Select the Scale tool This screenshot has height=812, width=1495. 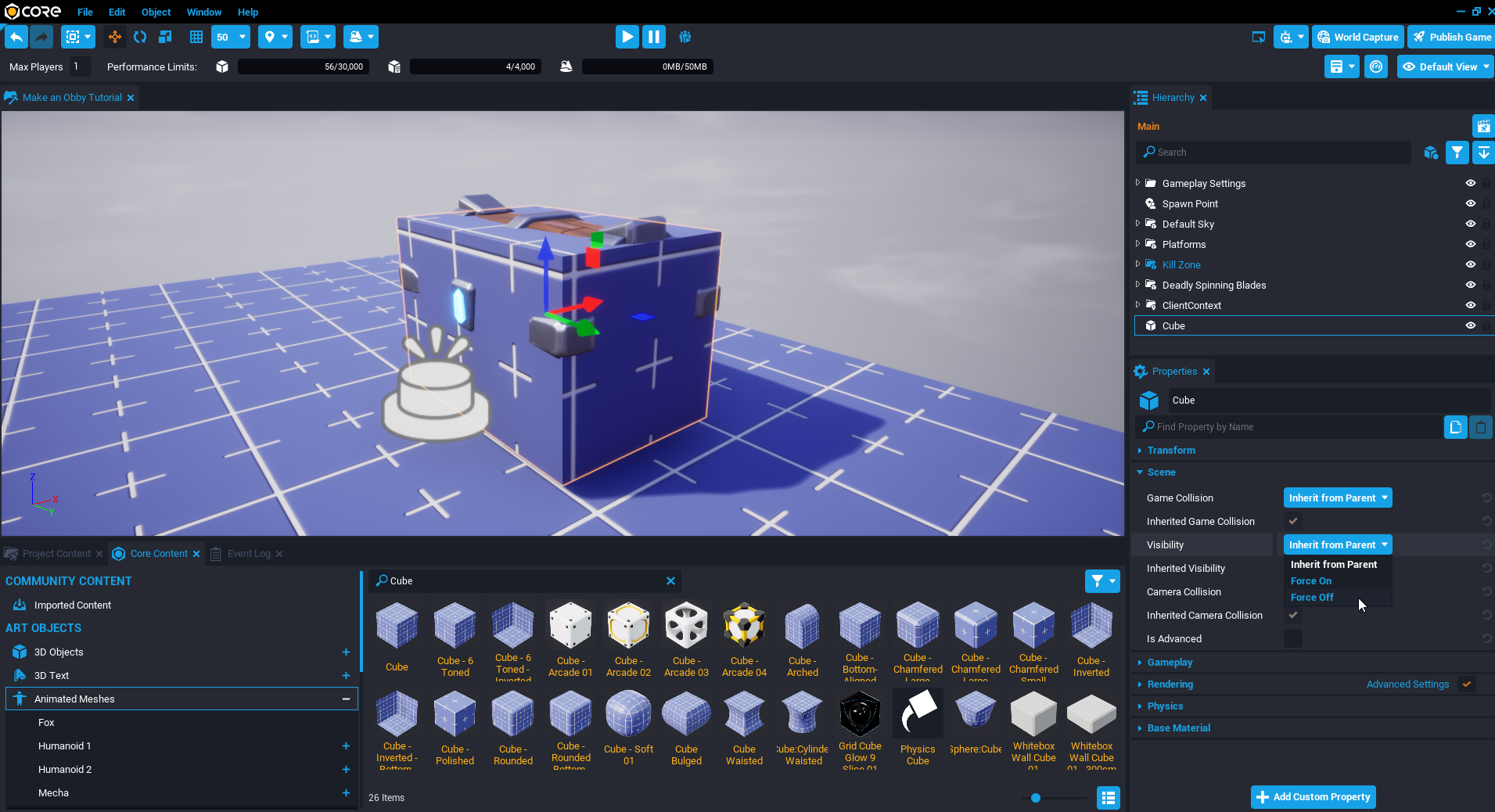[x=165, y=37]
